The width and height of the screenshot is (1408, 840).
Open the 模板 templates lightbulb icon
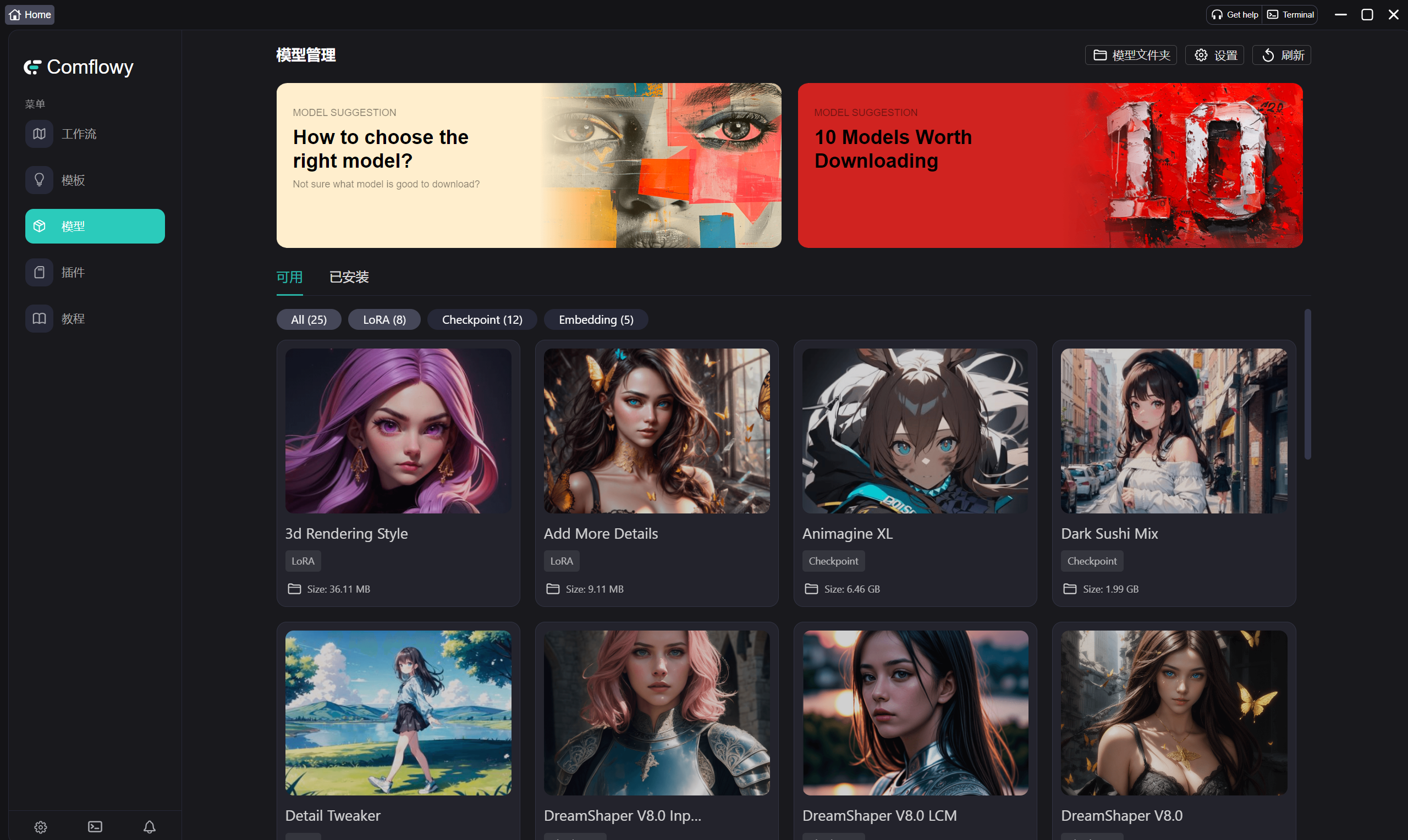pyautogui.click(x=39, y=180)
